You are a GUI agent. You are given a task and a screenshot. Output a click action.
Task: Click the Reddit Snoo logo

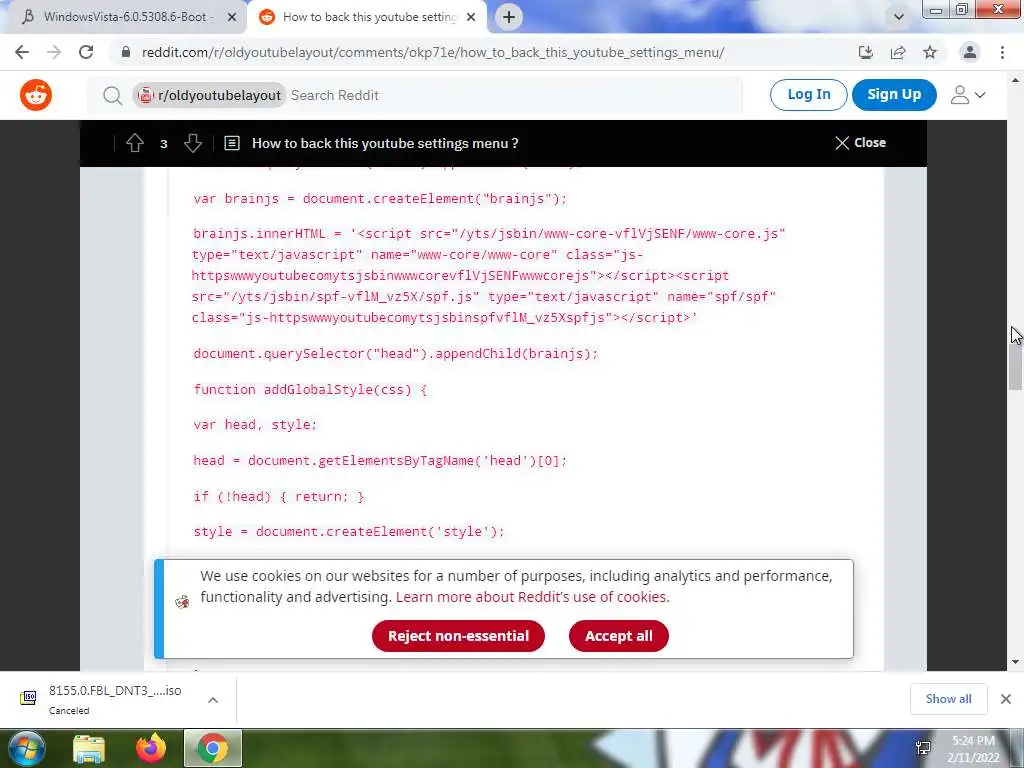click(36, 95)
